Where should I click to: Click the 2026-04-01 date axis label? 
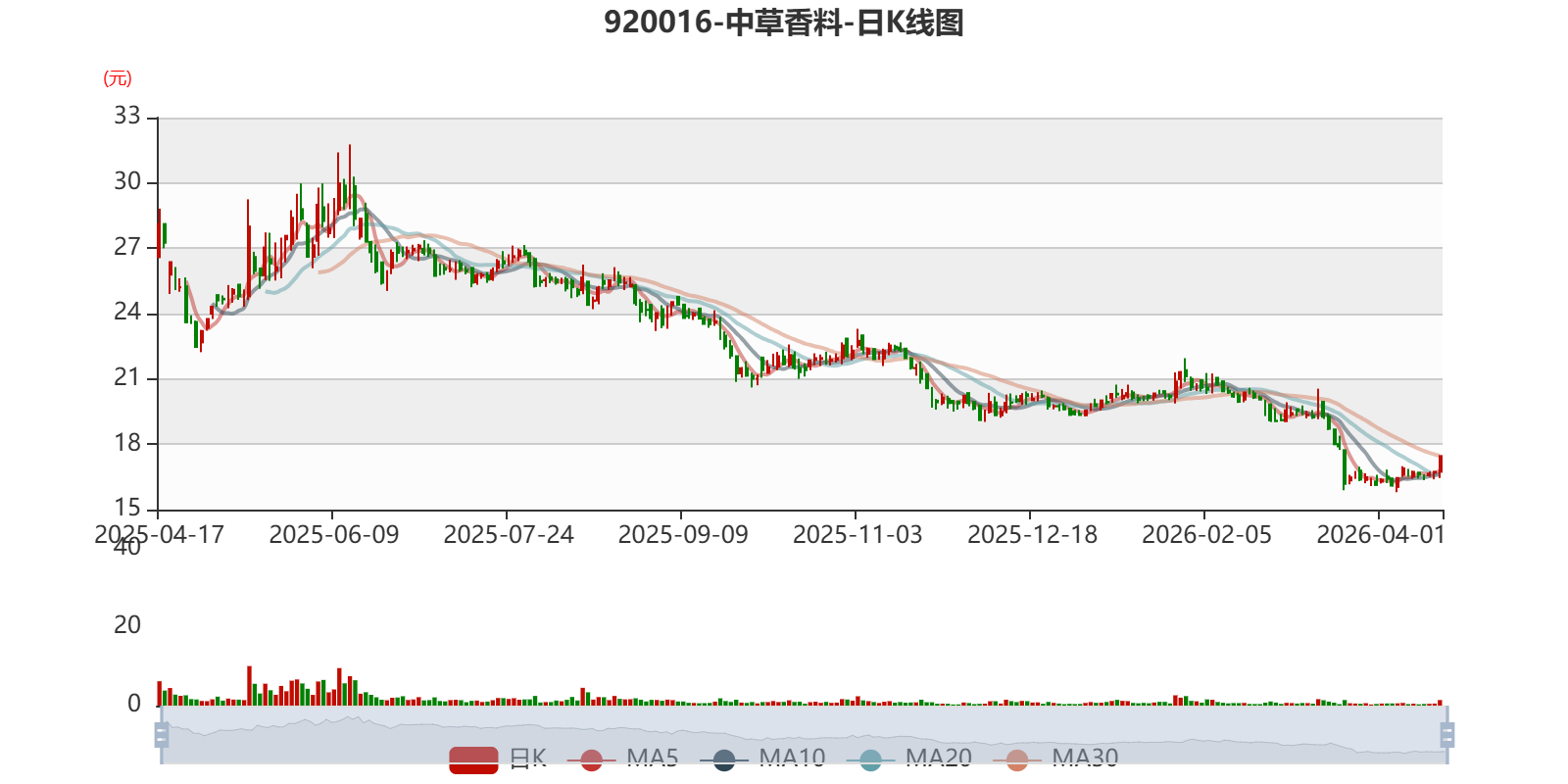[1381, 535]
